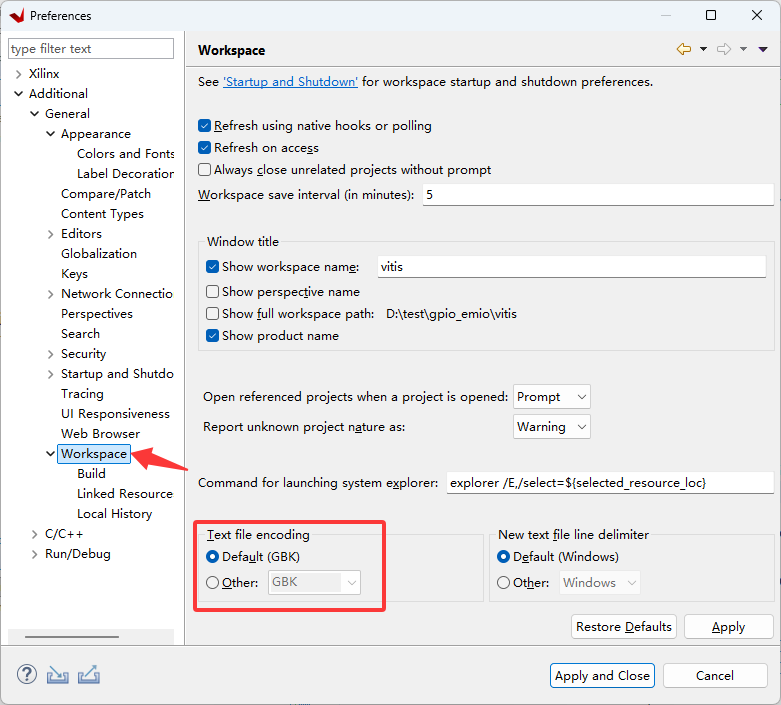The width and height of the screenshot is (781, 705).
Task: Click the workspace name field 'vitis'
Action: 571,267
